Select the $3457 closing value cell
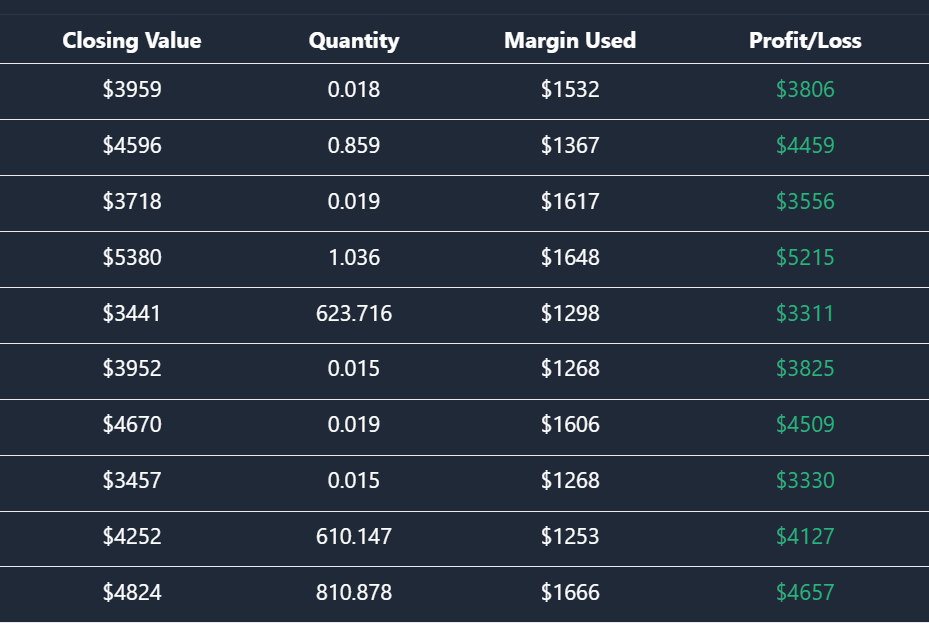 point(132,481)
